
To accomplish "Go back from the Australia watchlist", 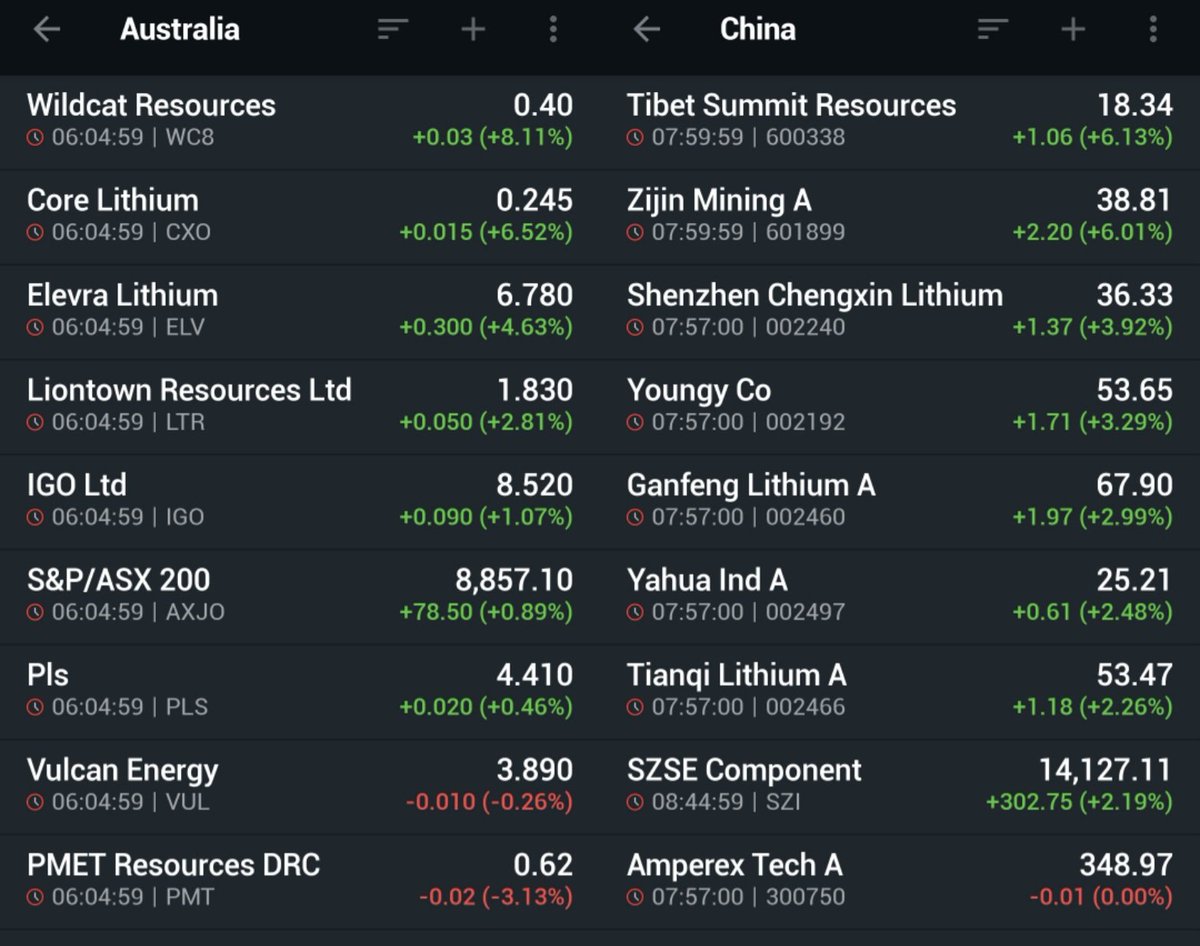I will click(x=47, y=30).
